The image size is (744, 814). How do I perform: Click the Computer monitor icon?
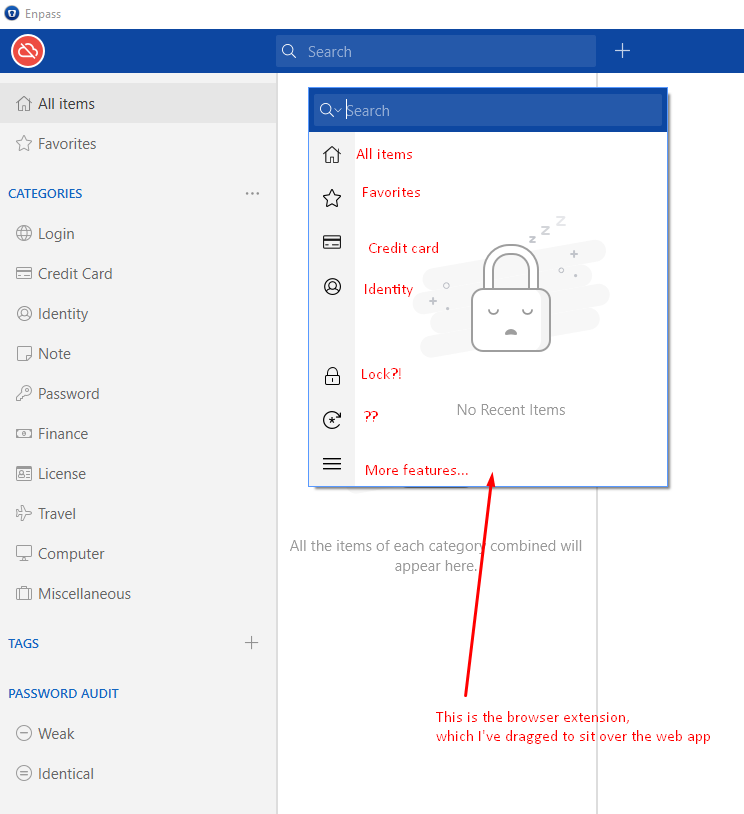tap(23, 553)
